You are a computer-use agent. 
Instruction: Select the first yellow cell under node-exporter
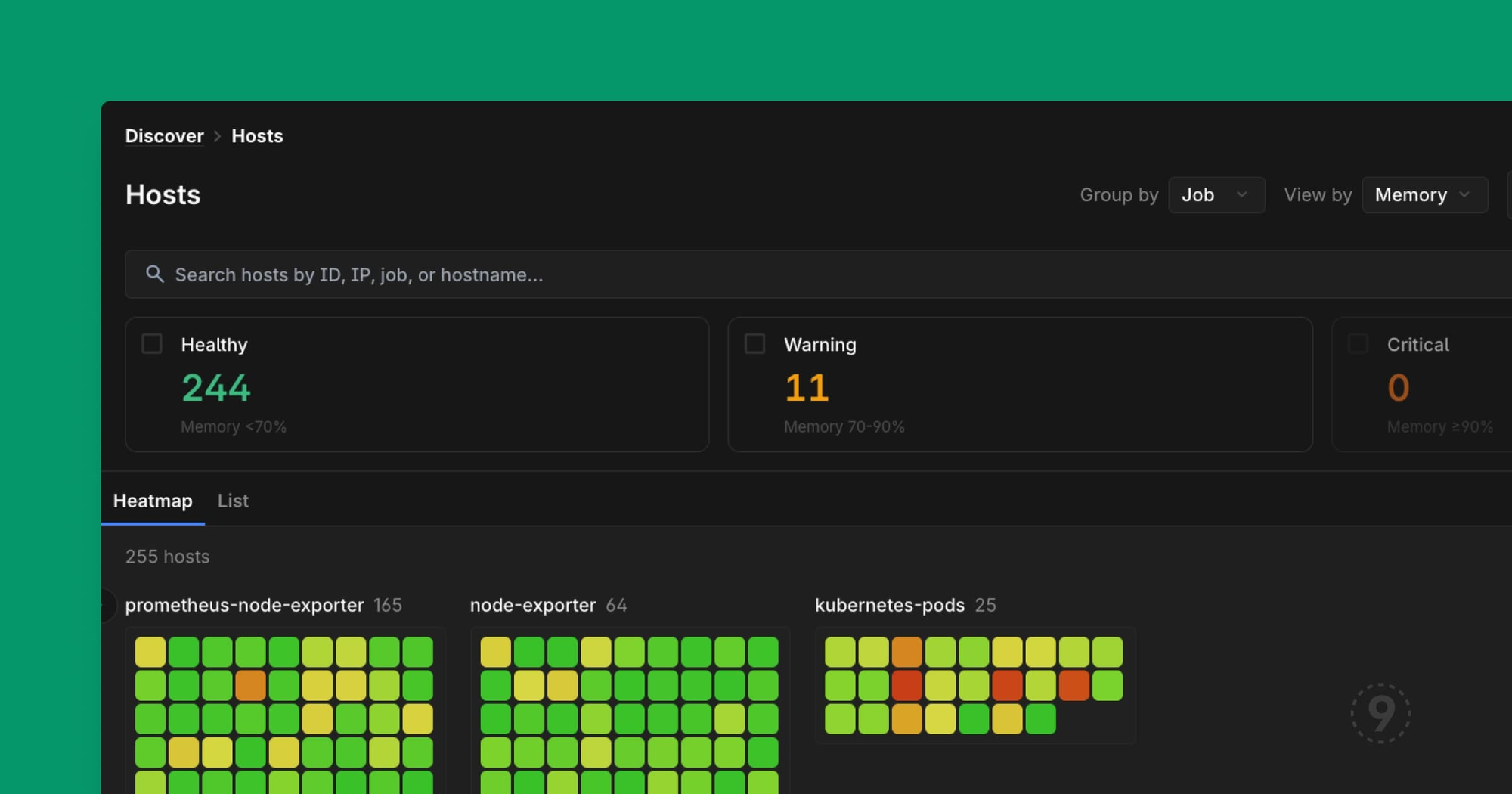(x=494, y=650)
